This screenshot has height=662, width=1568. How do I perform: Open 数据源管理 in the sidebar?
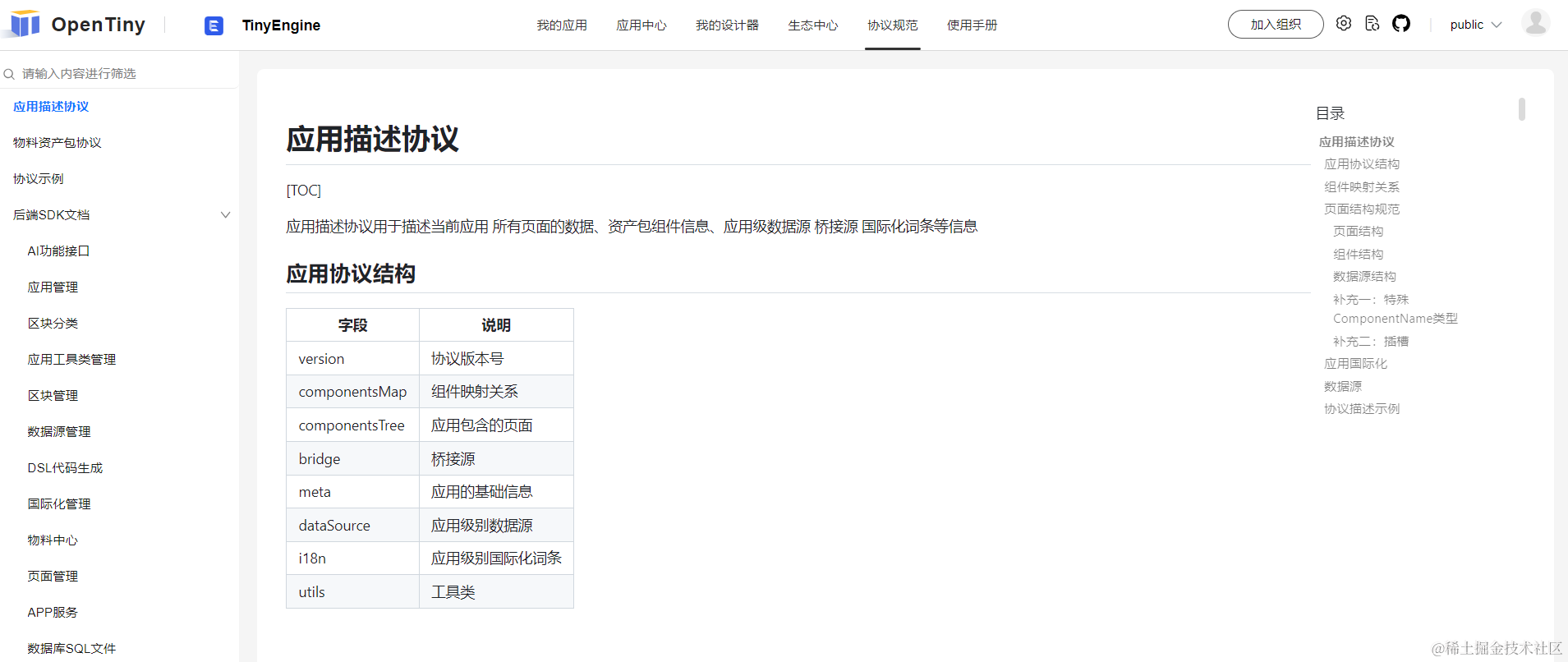[x=59, y=432]
